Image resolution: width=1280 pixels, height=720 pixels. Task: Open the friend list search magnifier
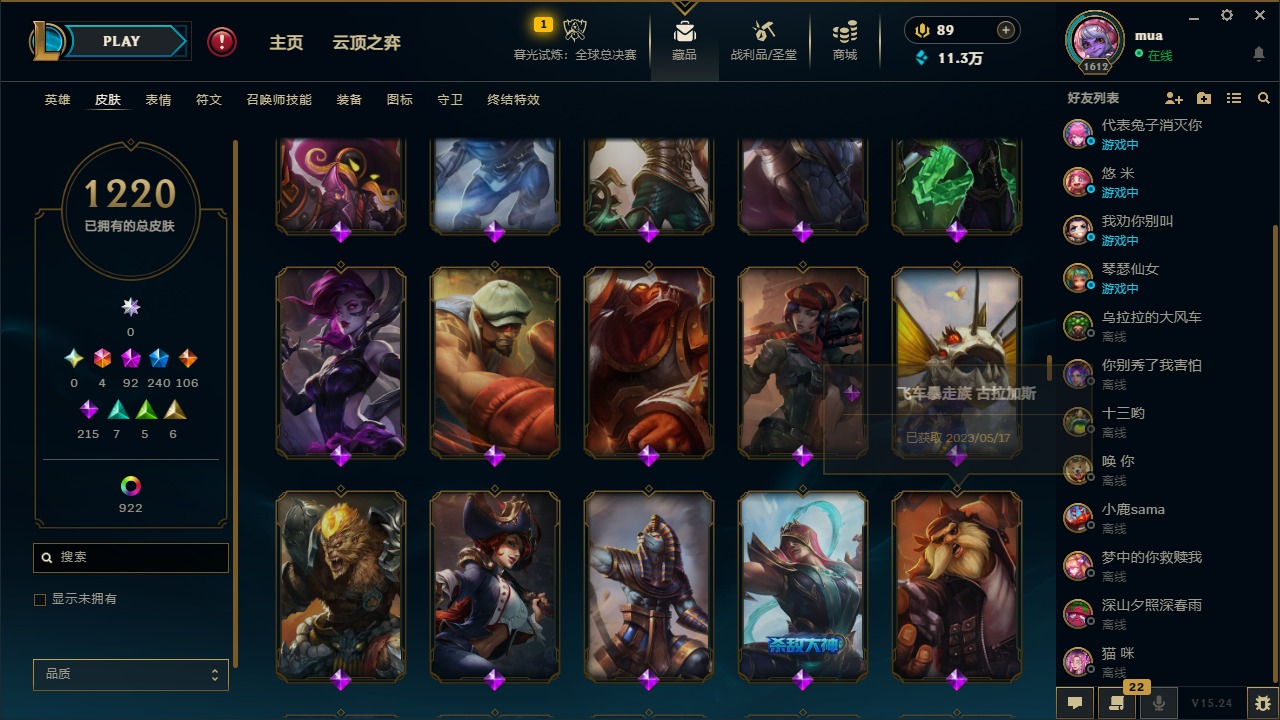pyautogui.click(x=1264, y=98)
